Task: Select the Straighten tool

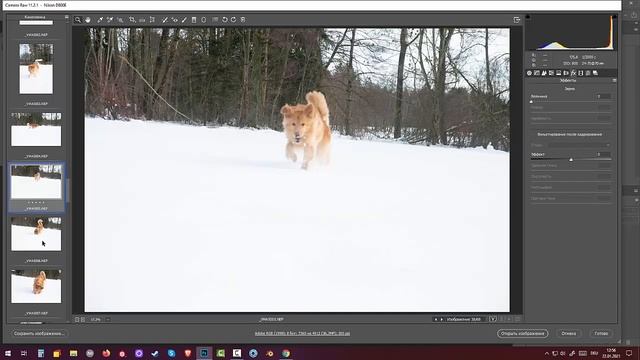Action: click(x=142, y=20)
